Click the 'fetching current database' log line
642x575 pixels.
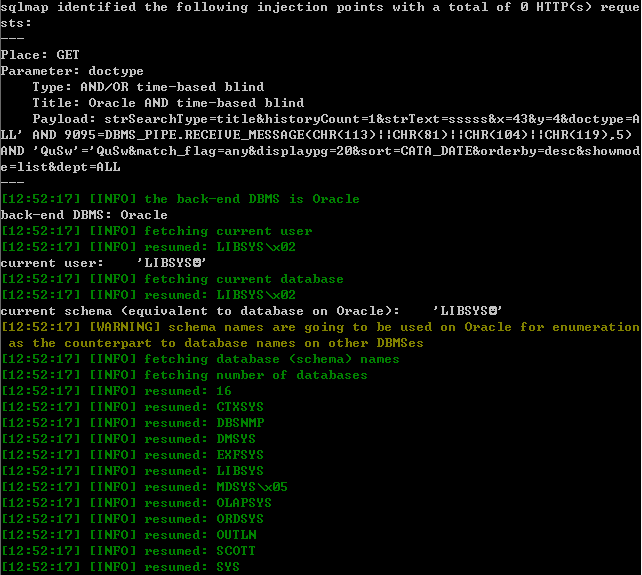[x=173, y=279]
